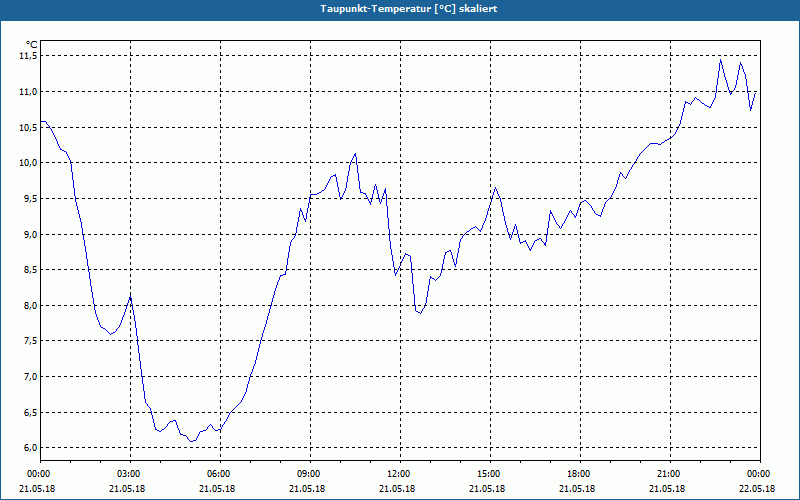The image size is (800, 500).
Task: Click the 10,0 y-axis label
Action: point(28,163)
